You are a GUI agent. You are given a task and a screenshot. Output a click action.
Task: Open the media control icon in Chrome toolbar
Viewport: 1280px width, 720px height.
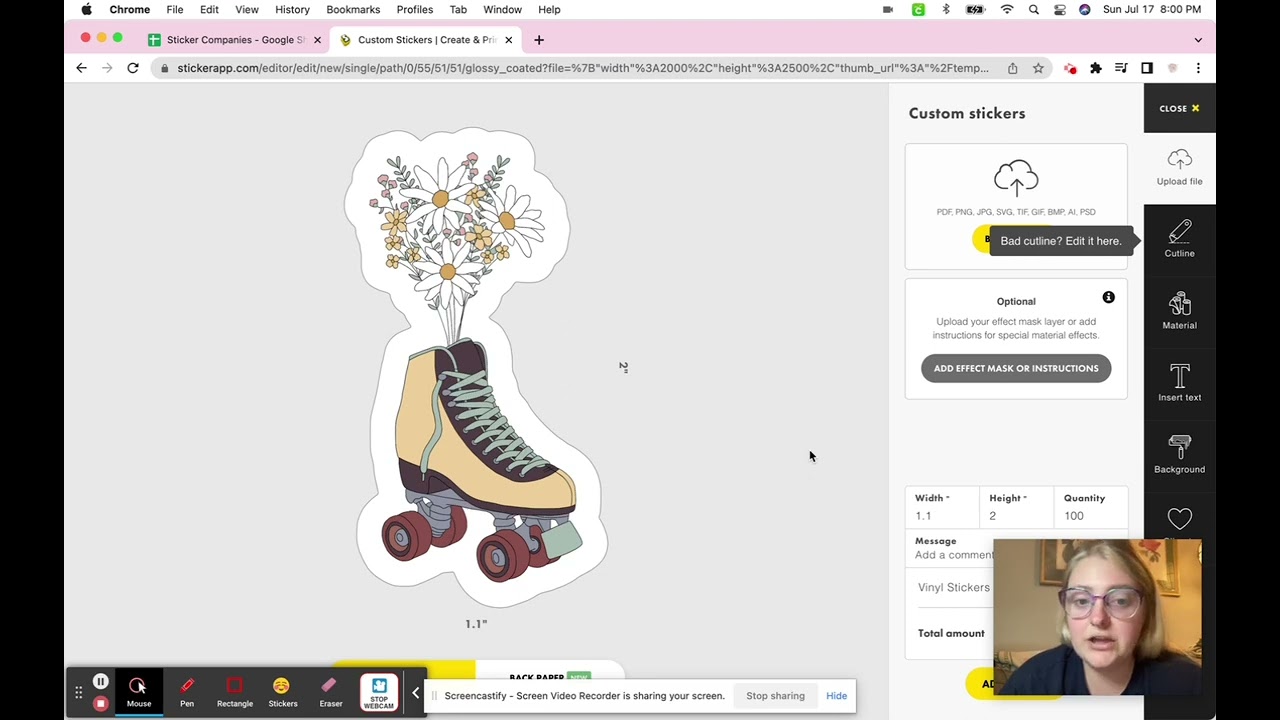1121,68
